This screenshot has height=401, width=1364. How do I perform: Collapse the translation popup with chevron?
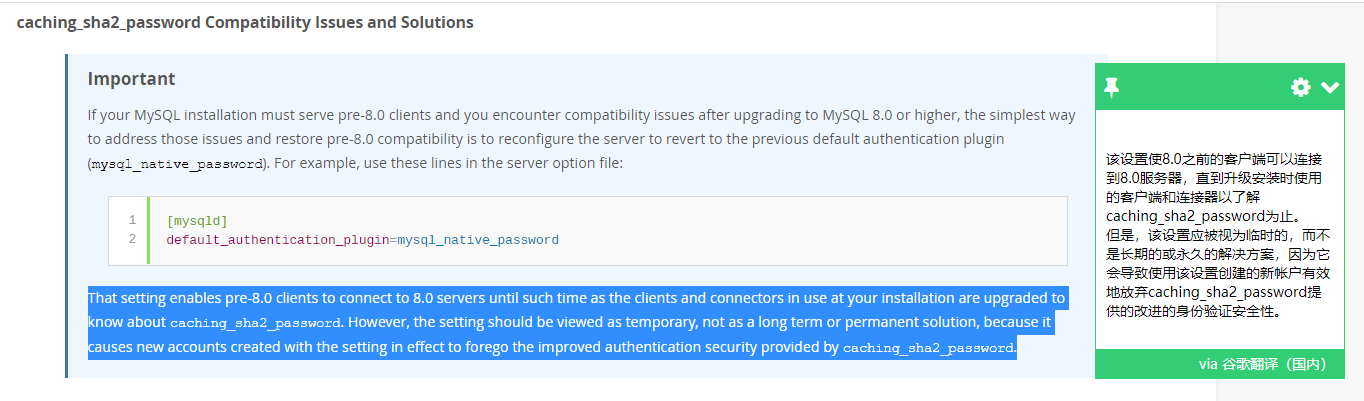(1329, 88)
